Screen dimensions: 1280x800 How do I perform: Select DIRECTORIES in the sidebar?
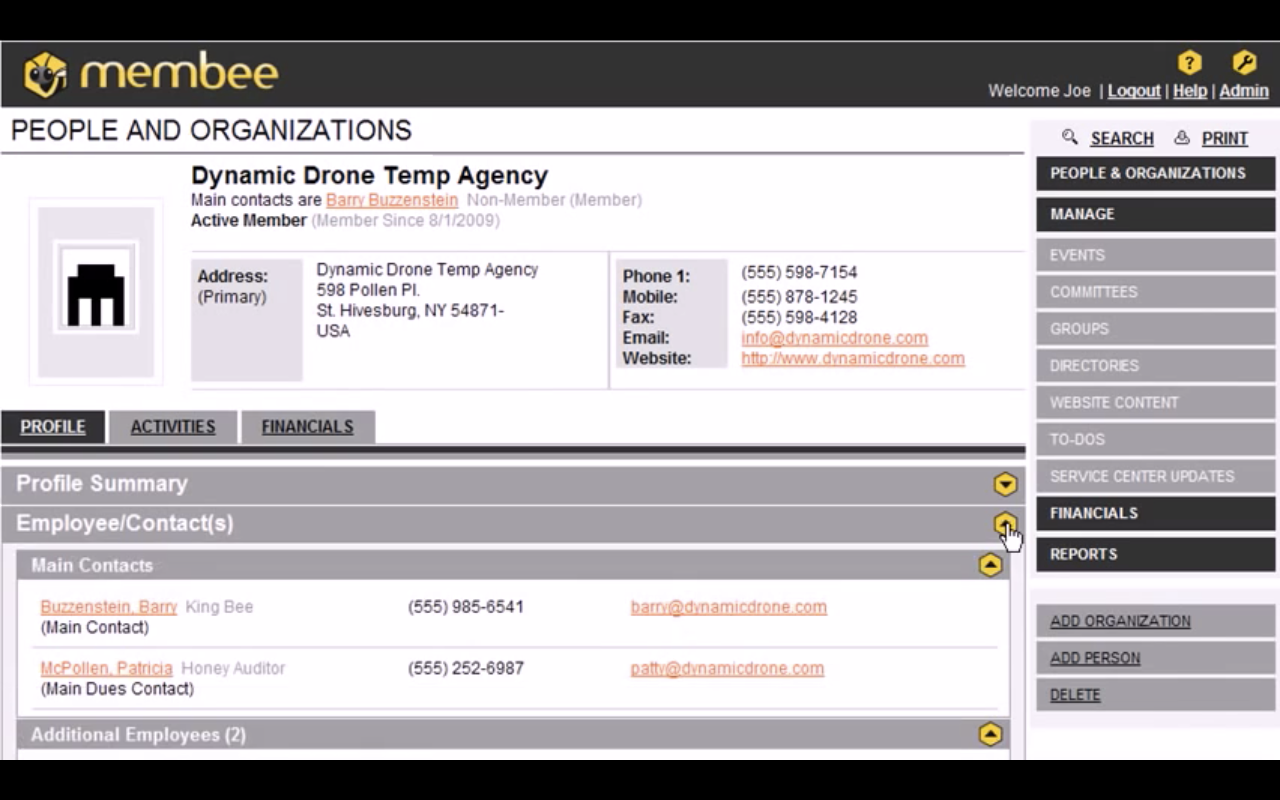point(1156,366)
